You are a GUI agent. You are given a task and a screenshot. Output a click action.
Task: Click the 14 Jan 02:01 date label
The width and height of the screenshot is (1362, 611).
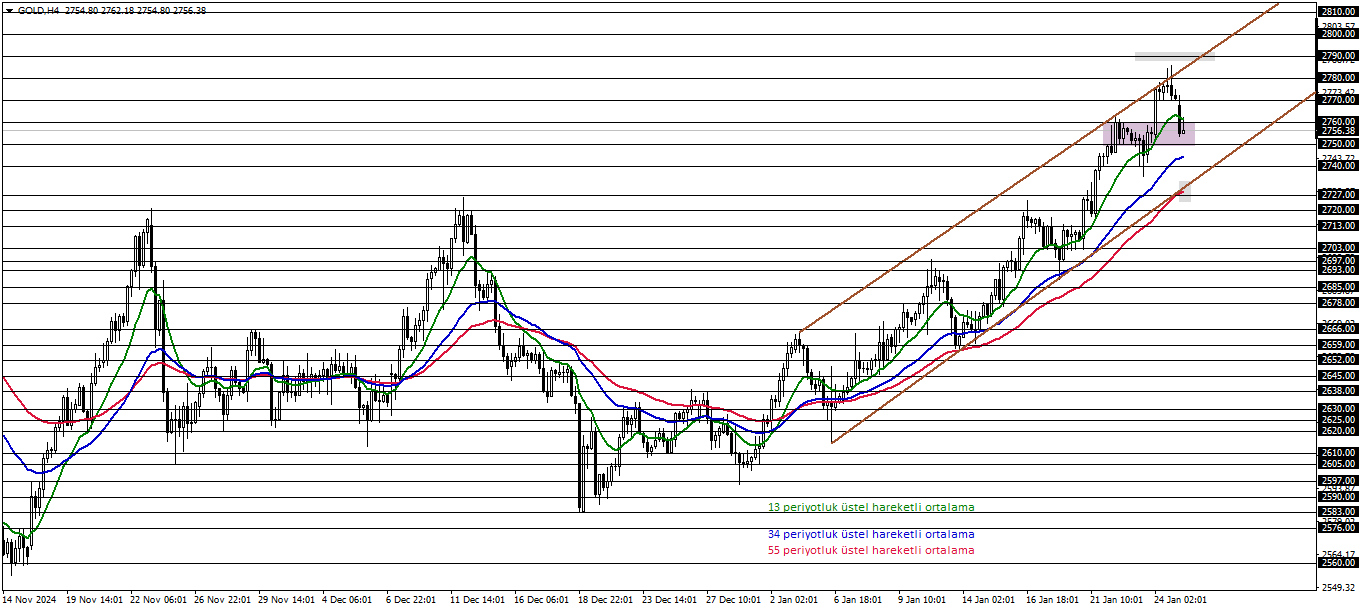tap(989, 600)
